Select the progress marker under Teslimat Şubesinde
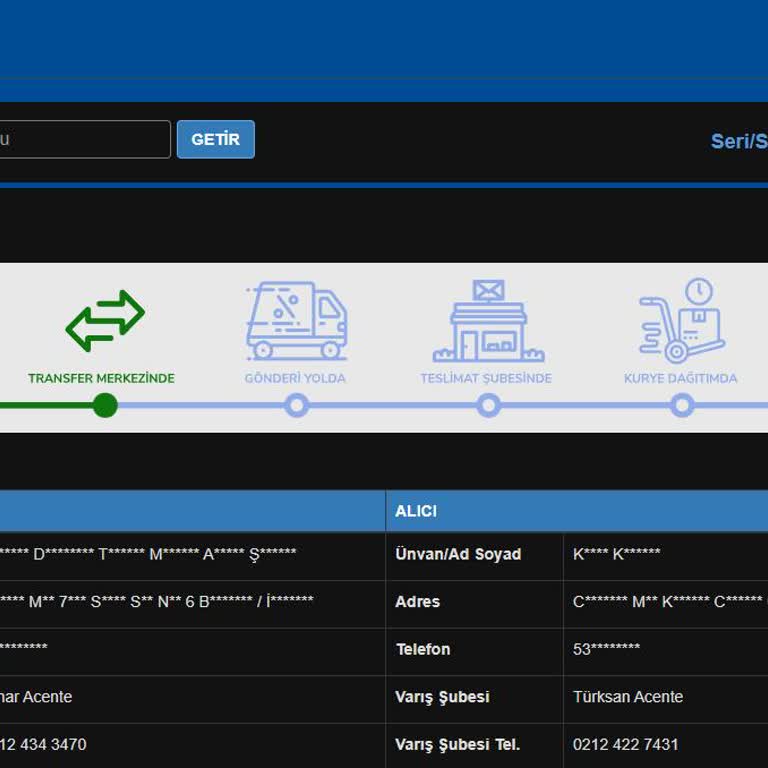 coord(488,405)
